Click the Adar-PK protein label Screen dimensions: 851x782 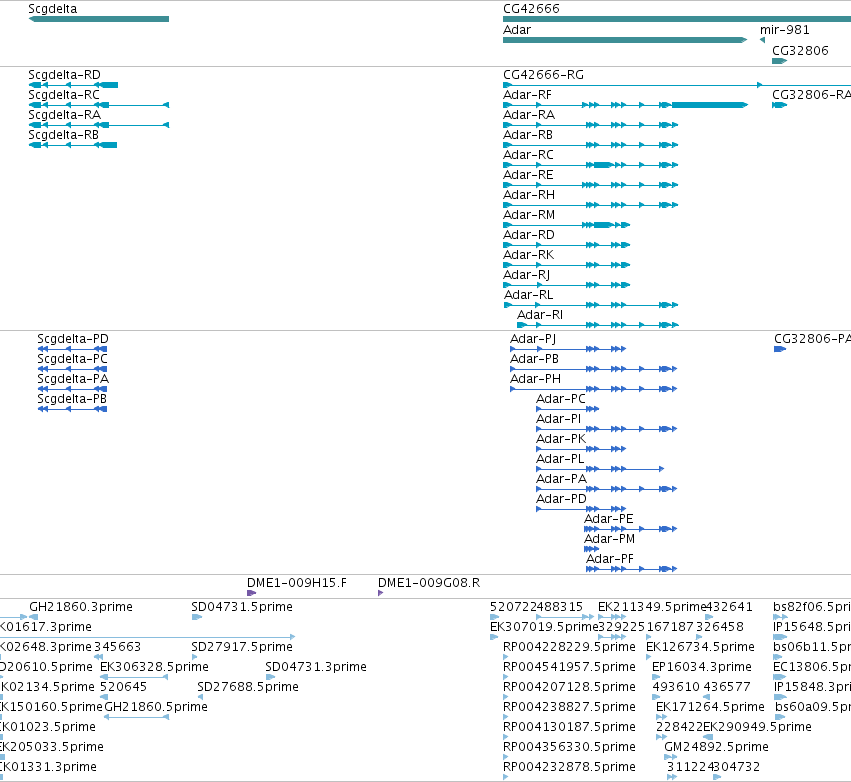click(x=561, y=440)
